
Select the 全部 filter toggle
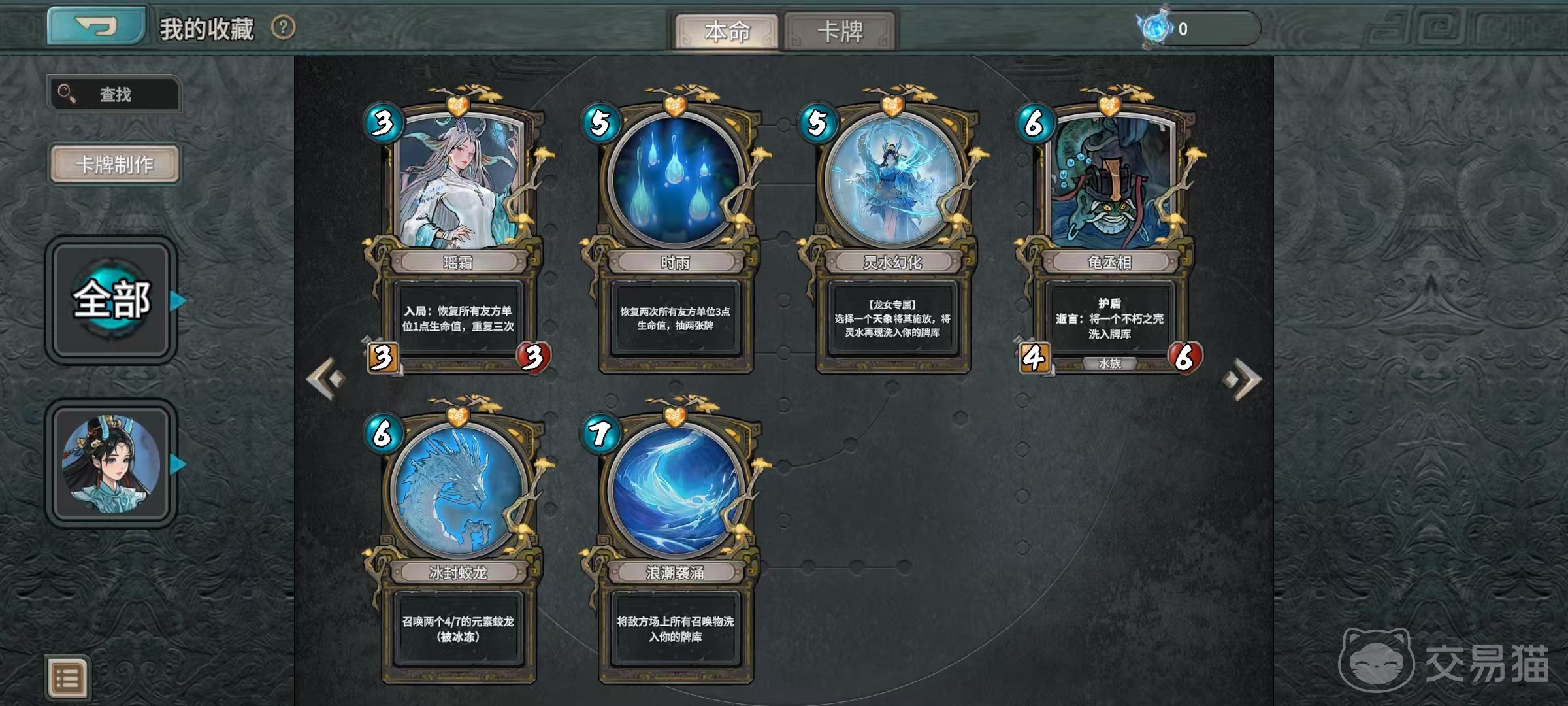click(111, 300)
